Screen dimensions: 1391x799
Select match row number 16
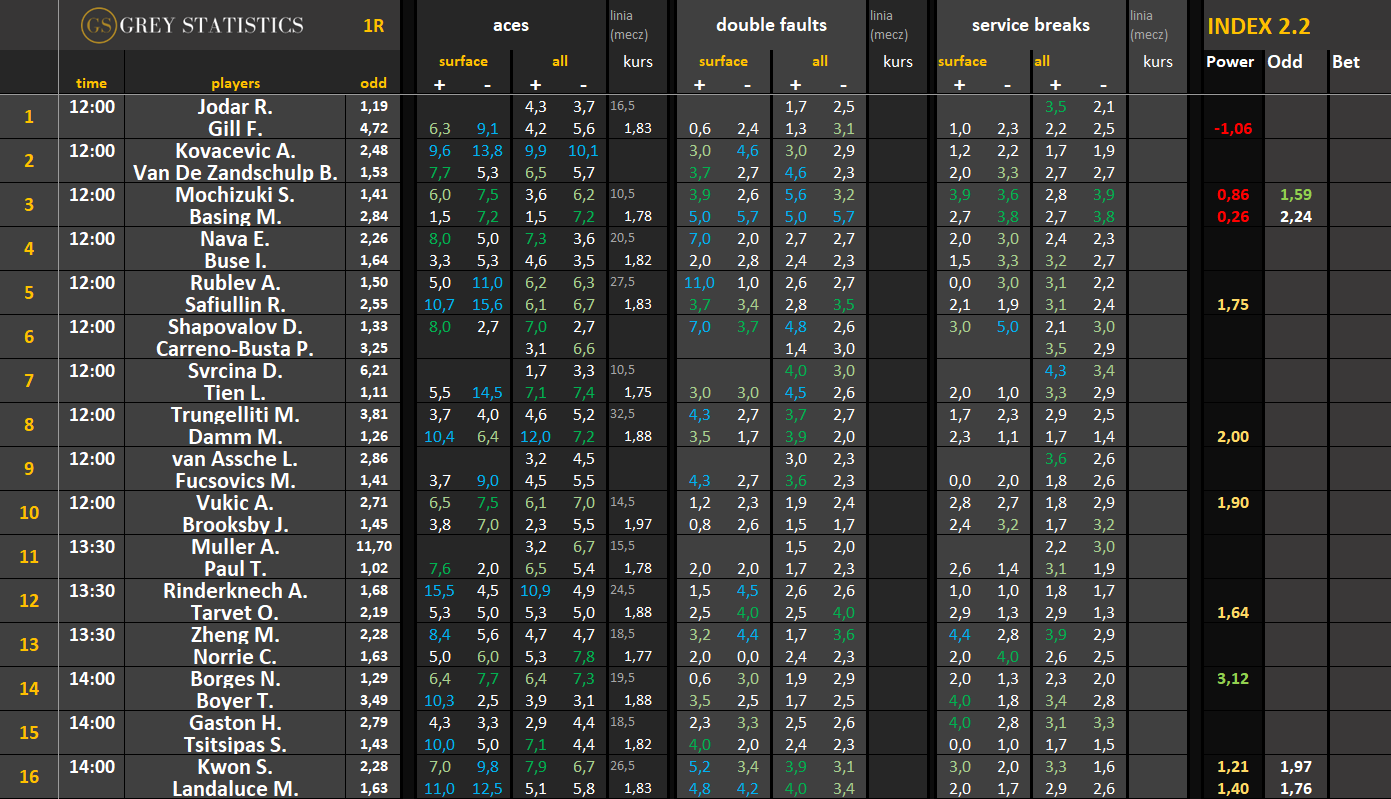(x=29, y=776)
